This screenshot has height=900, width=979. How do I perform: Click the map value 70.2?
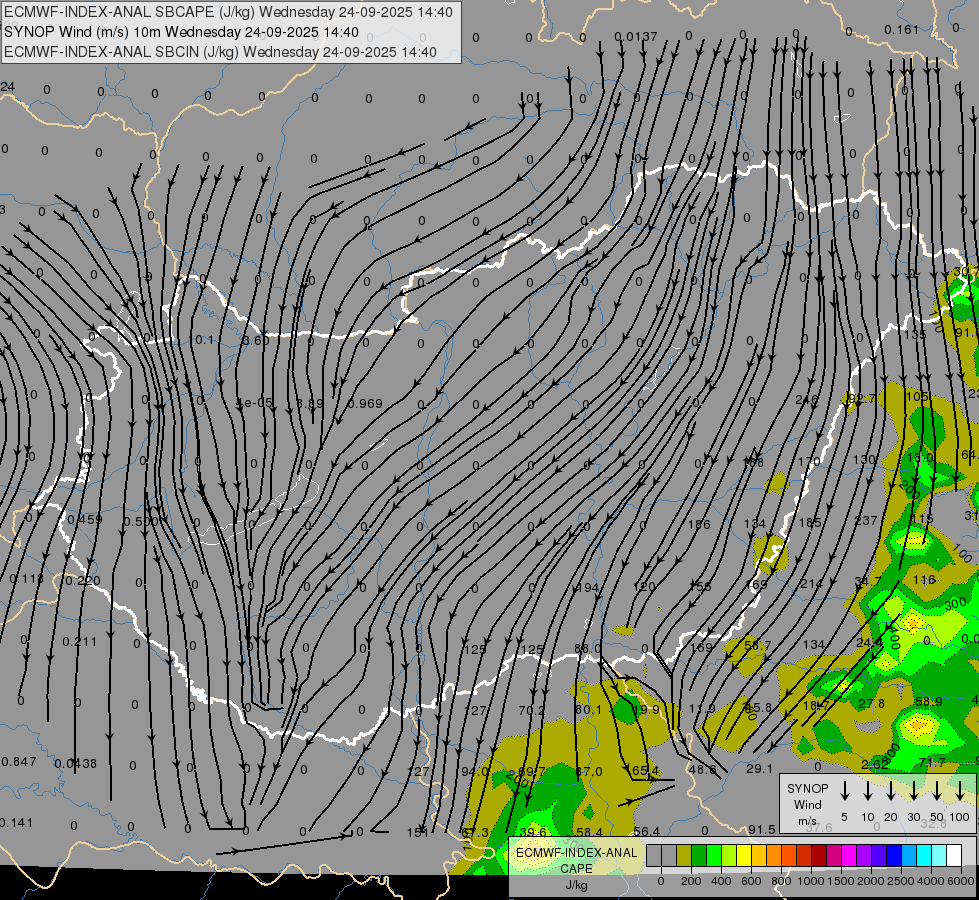pos(532,710)
